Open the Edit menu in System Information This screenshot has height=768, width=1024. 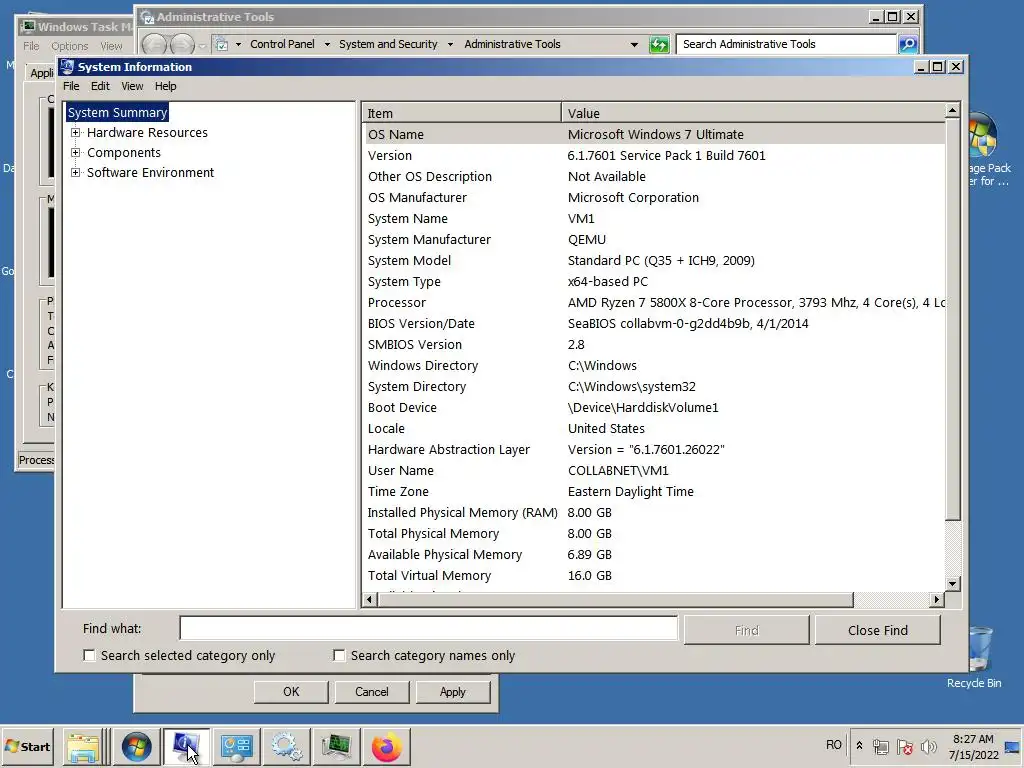100,86
